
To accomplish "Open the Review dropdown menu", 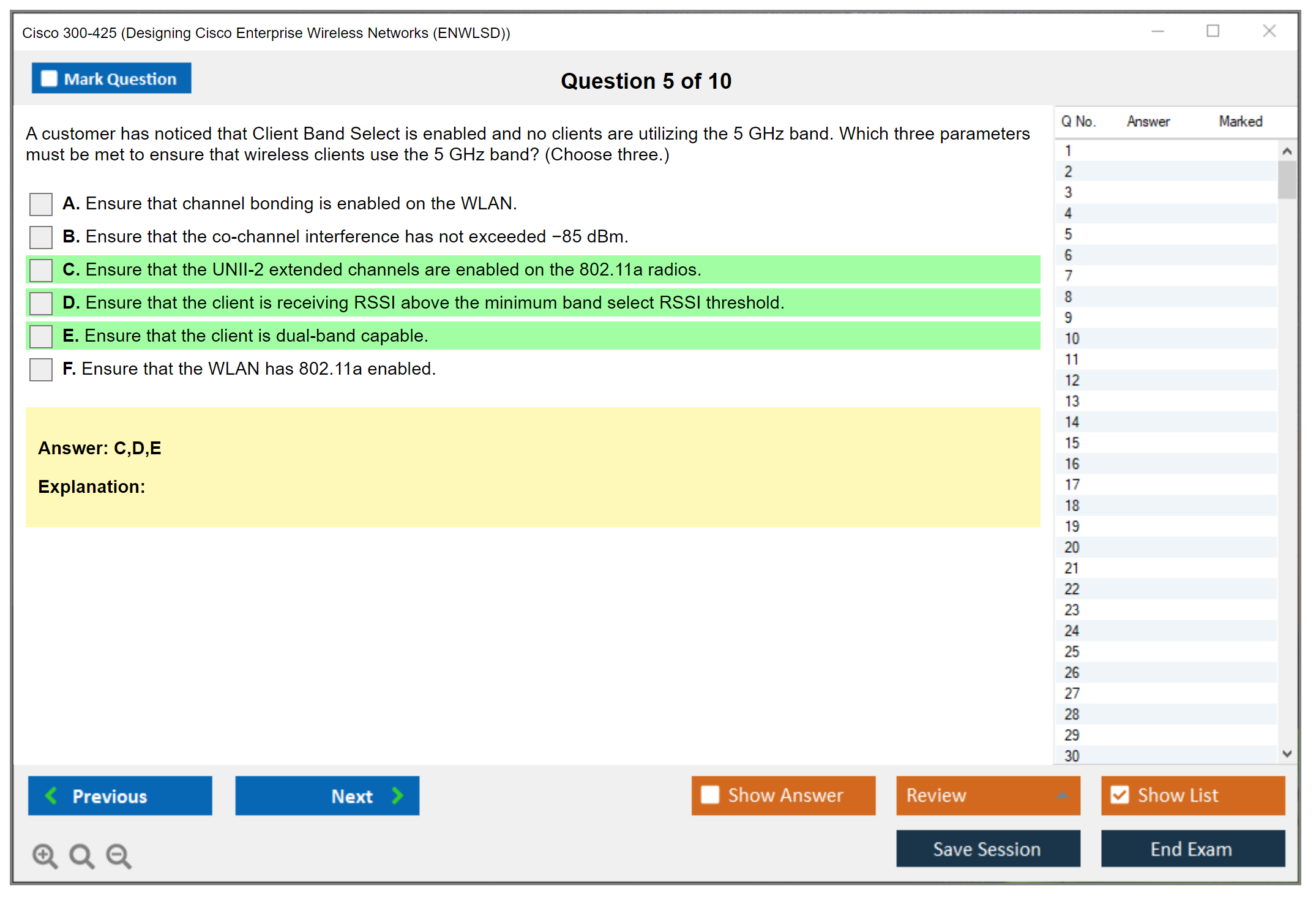I will click(x=987, y=795).
